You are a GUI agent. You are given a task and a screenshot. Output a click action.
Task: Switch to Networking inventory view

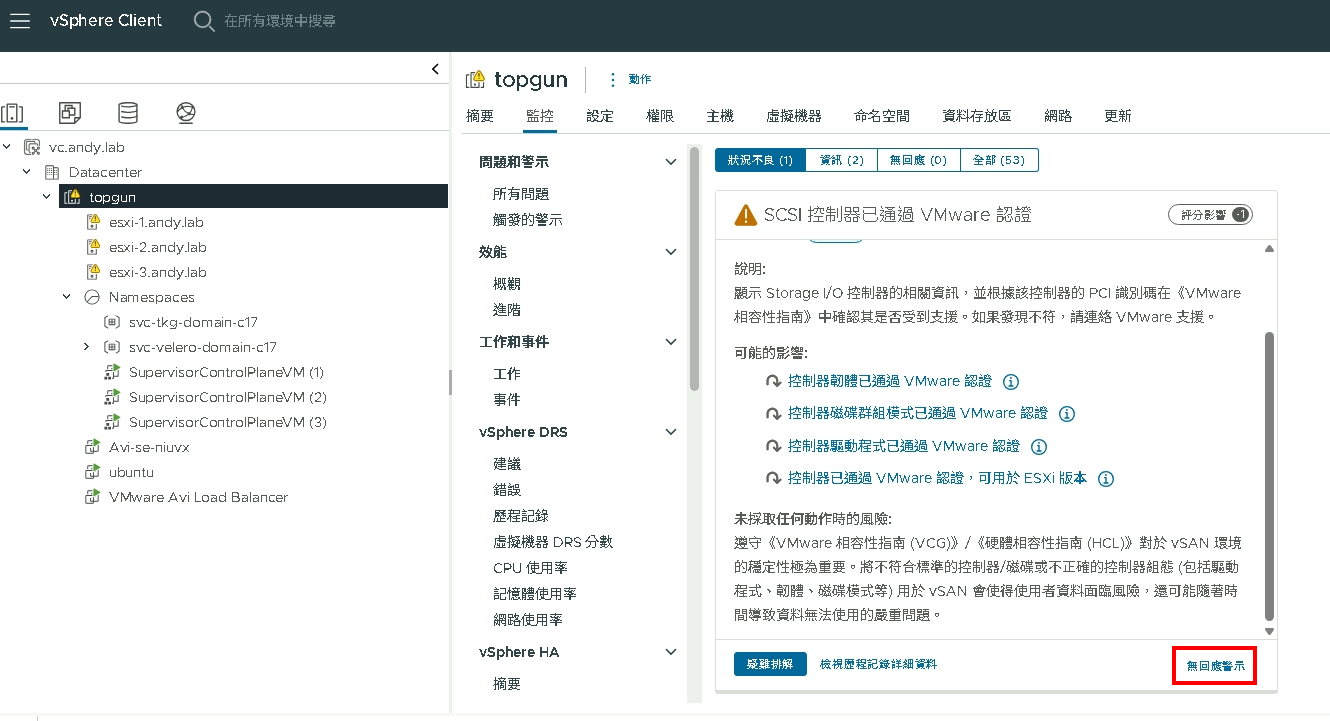pos(186,113)
